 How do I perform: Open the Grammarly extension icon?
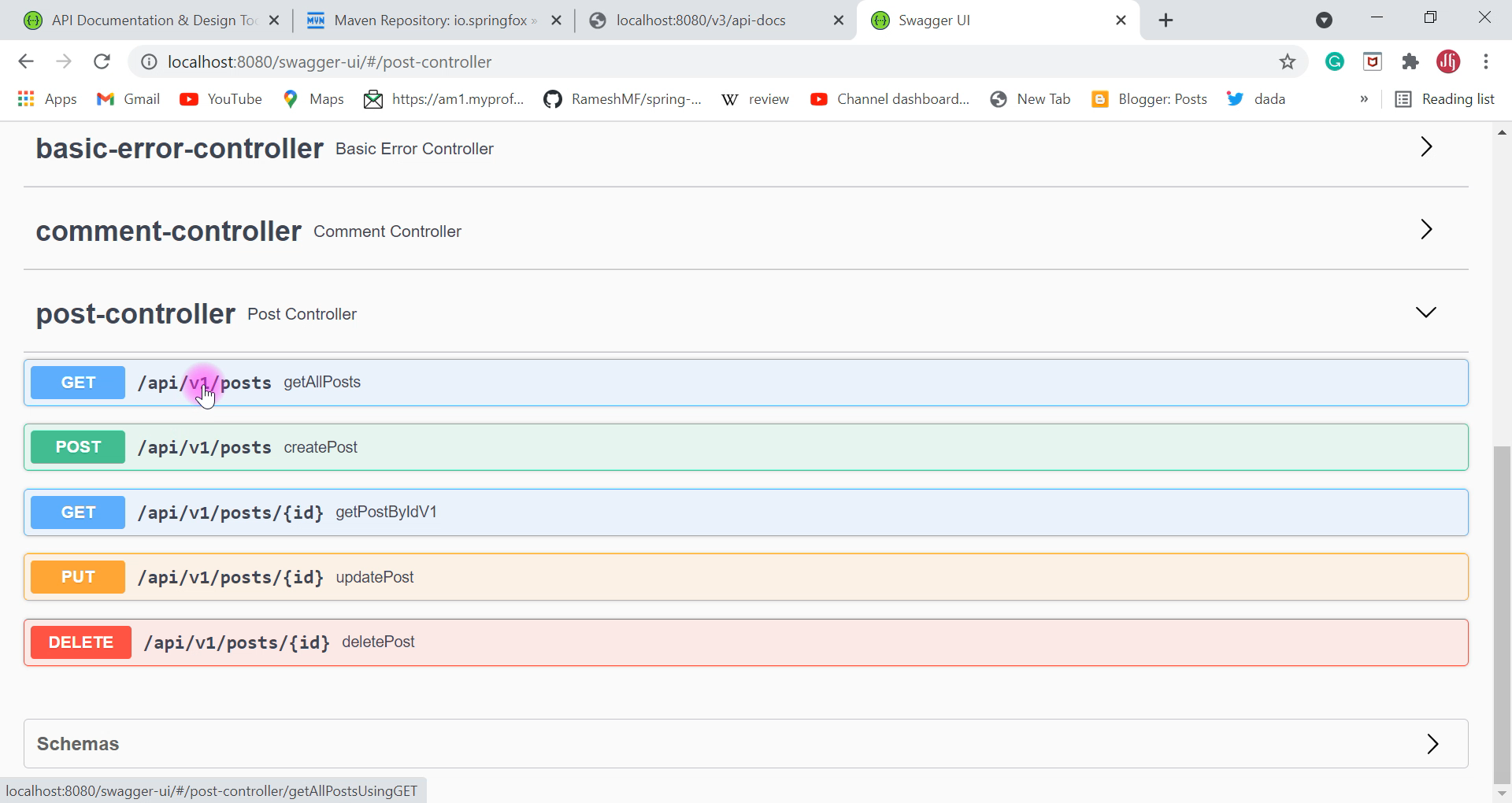tap(1334, 61)
